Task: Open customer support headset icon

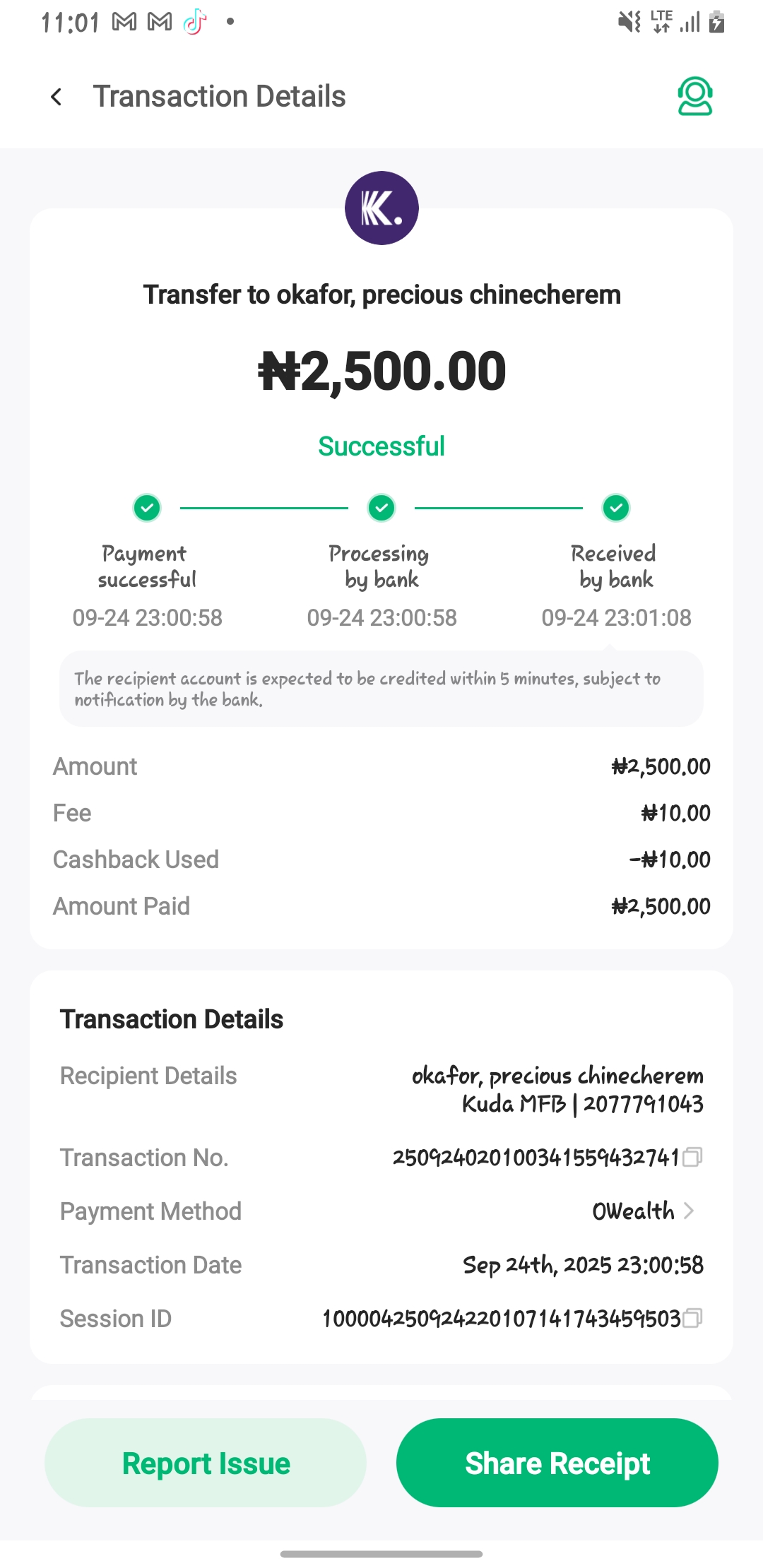Action: [x=694, y=97]
